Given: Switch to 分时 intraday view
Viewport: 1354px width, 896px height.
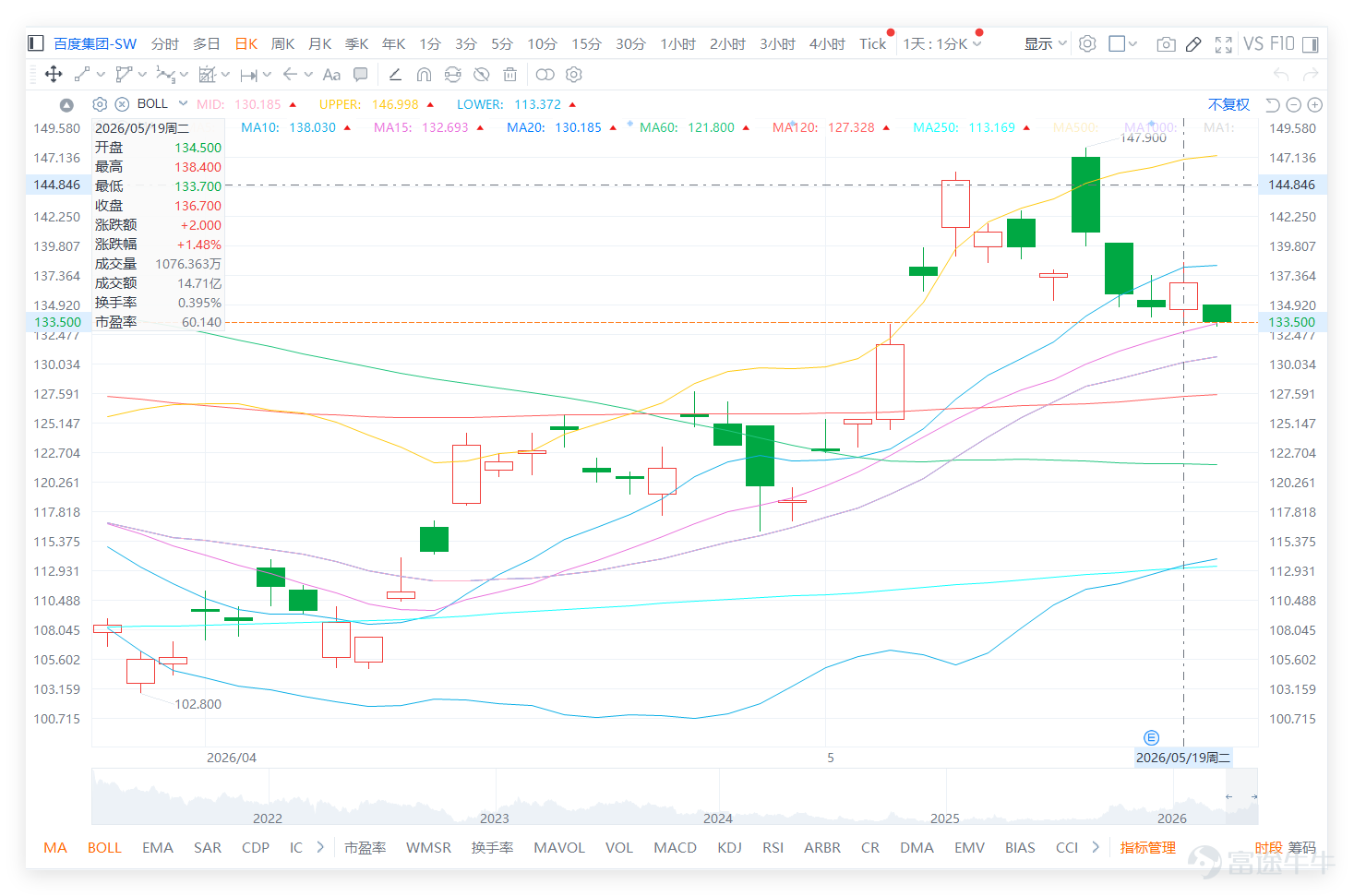Looking at the screenshot, I should pos(165,43).
